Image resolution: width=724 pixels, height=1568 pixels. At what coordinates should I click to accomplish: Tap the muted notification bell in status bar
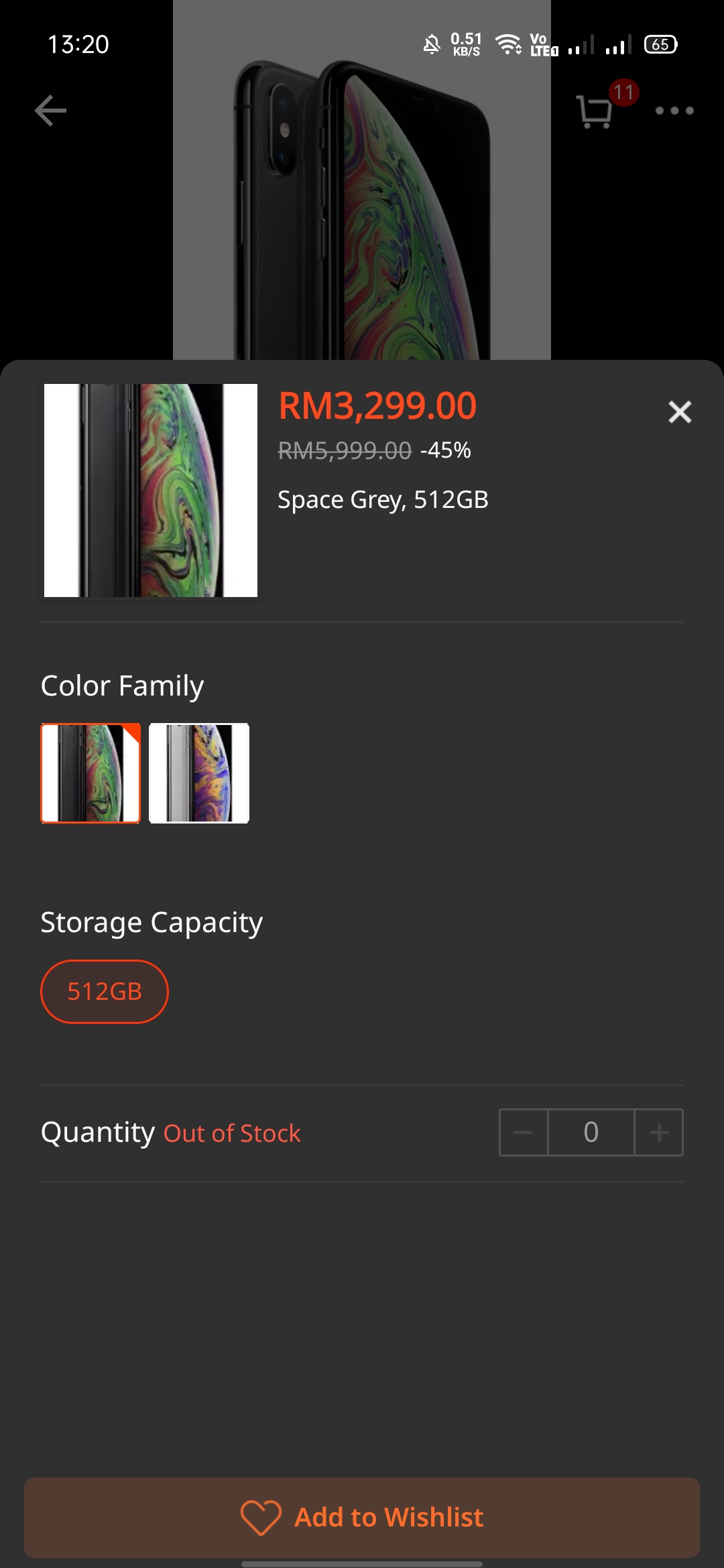432,44
